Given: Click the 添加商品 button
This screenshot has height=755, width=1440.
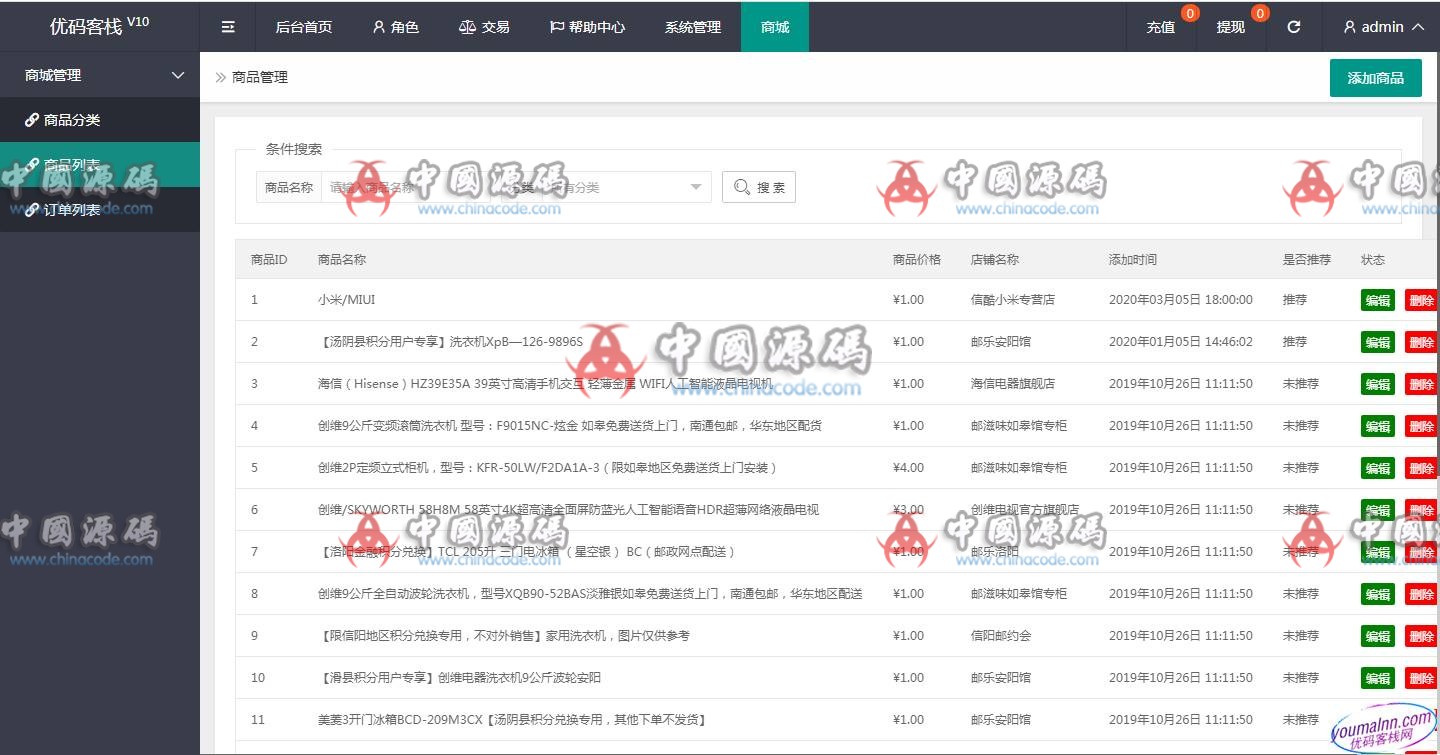Looking at the screenshot, I should pos(1375,77).
